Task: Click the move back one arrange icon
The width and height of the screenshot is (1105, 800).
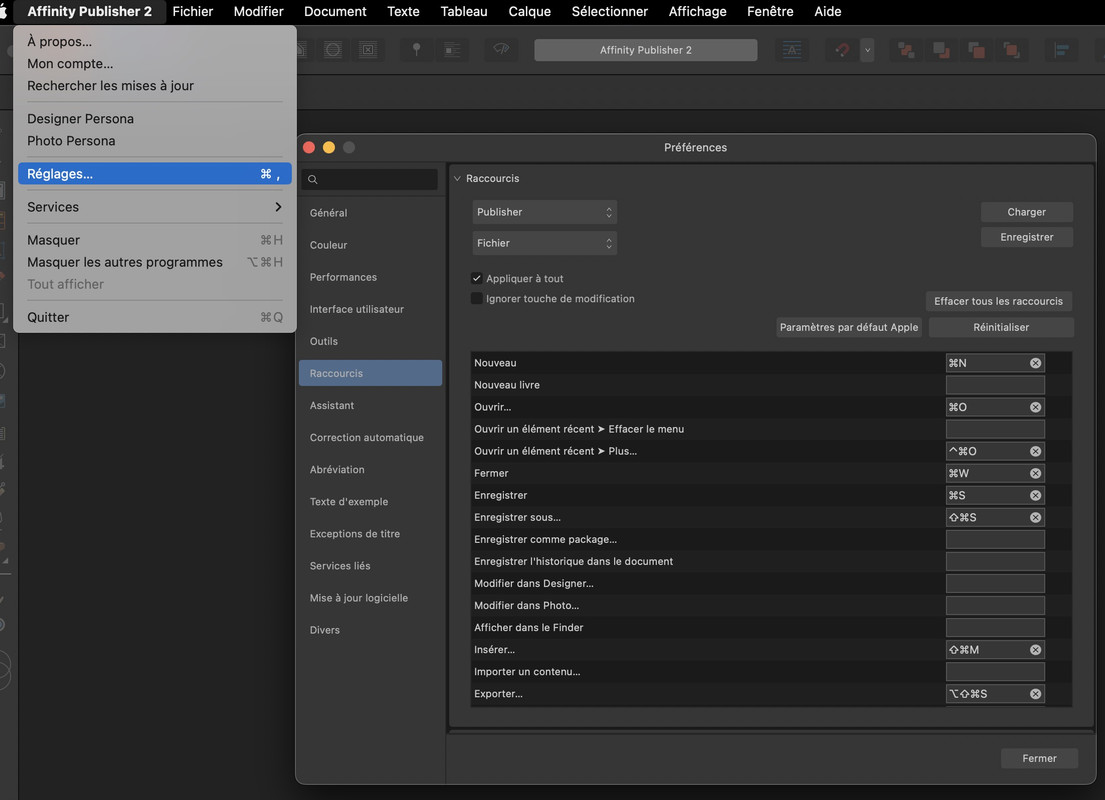Action: (x=942, y=50)
